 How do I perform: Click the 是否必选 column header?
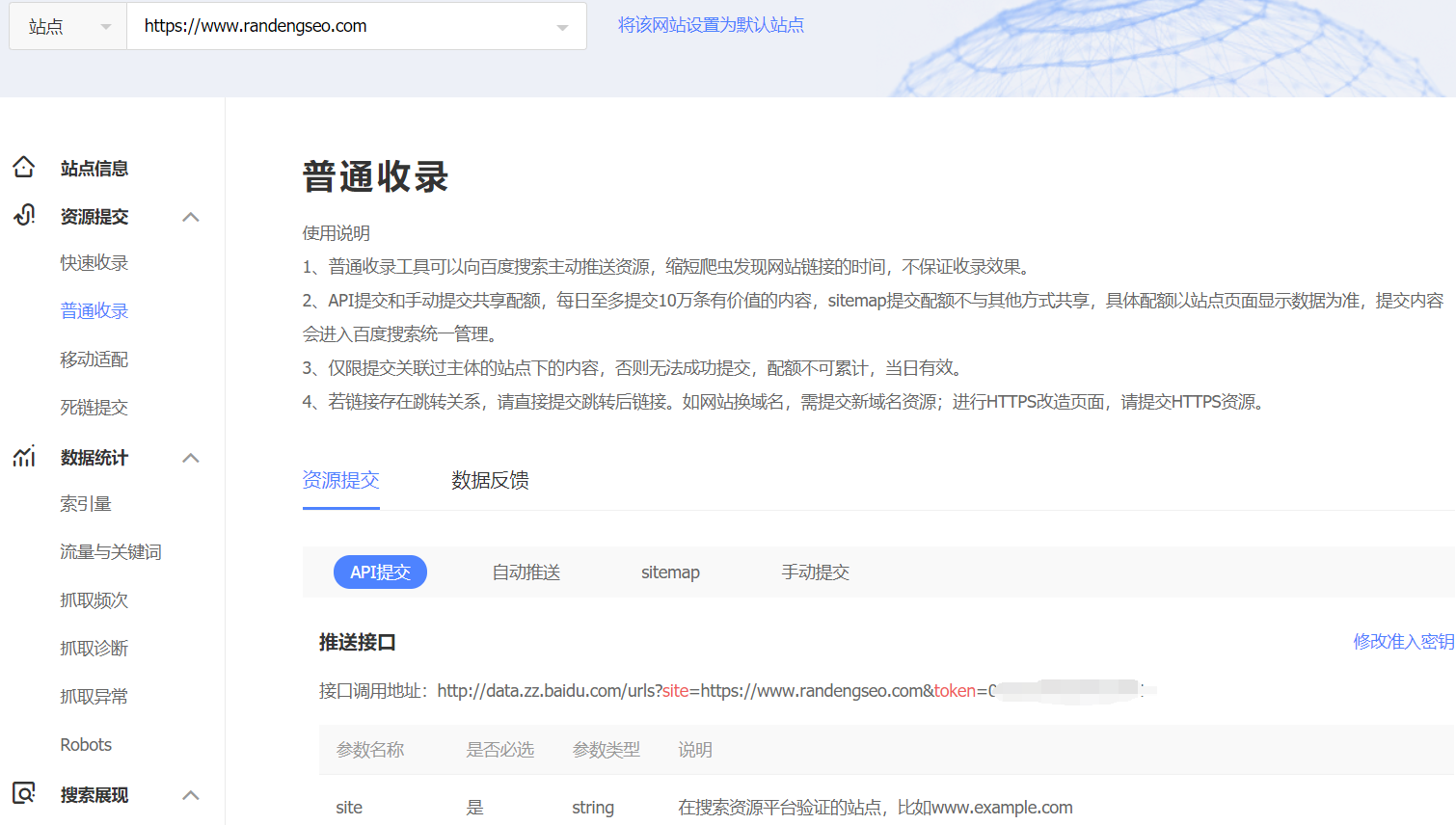(x=499, y=750)
